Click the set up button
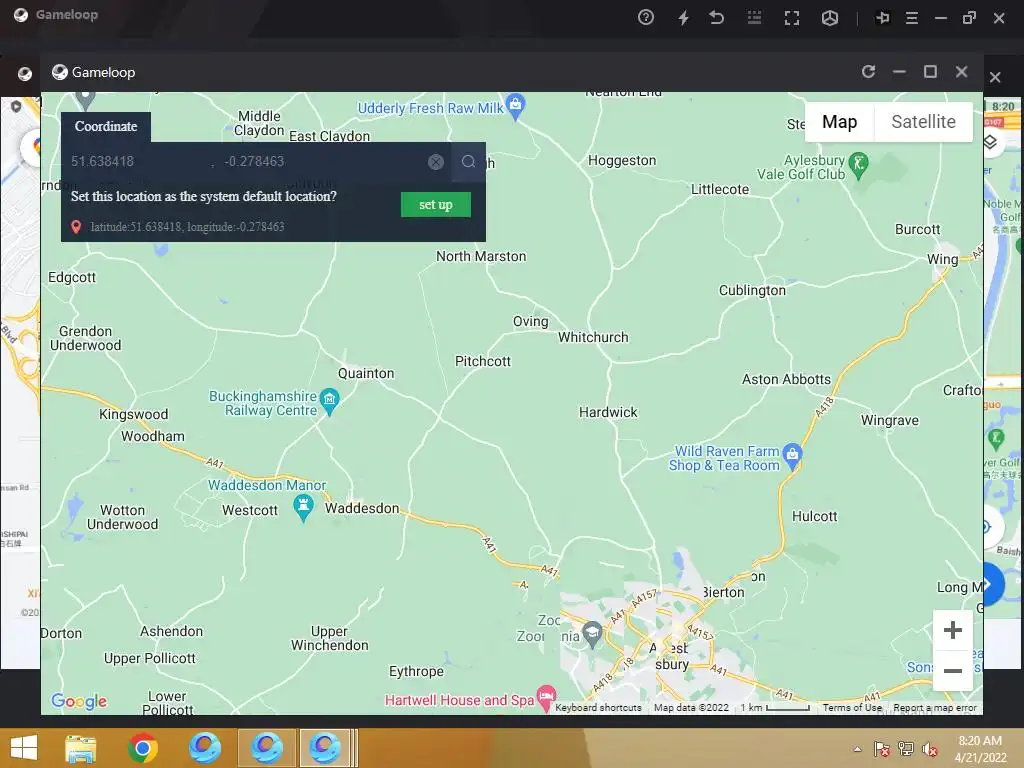 pyautogui.click(x=436, y=204)
